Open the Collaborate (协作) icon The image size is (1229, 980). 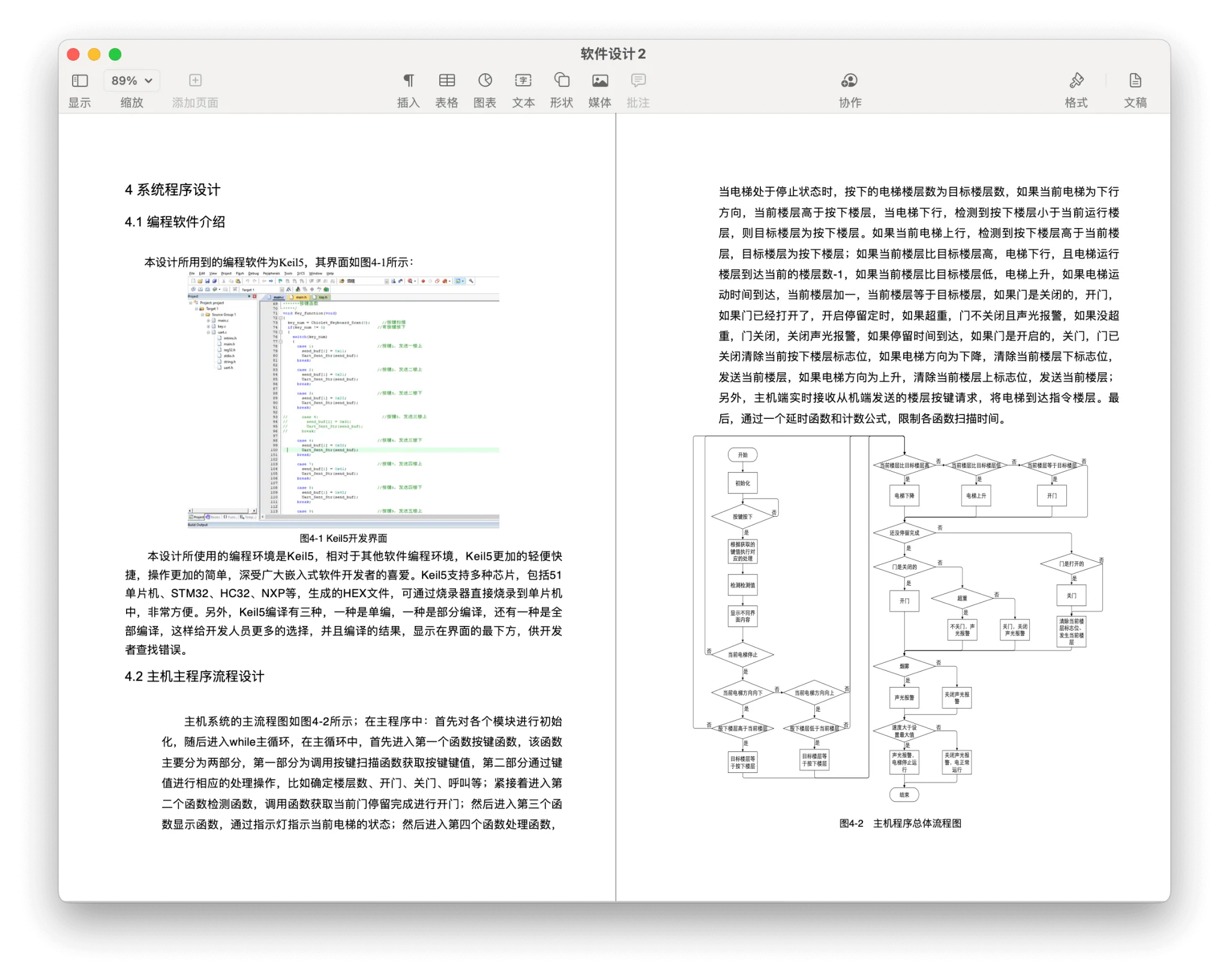coord(850,80)
